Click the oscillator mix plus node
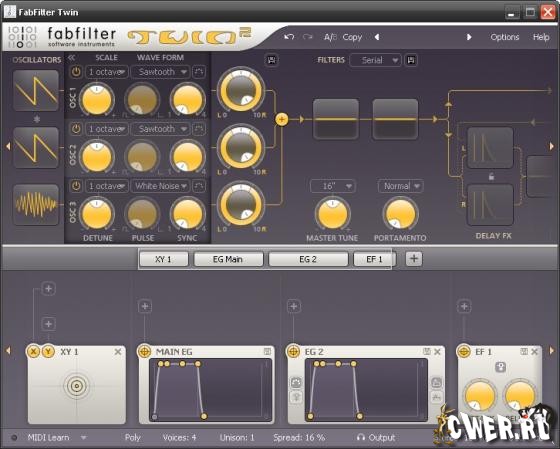The height and width of the screenshot is (449, 560). [282, 119]
